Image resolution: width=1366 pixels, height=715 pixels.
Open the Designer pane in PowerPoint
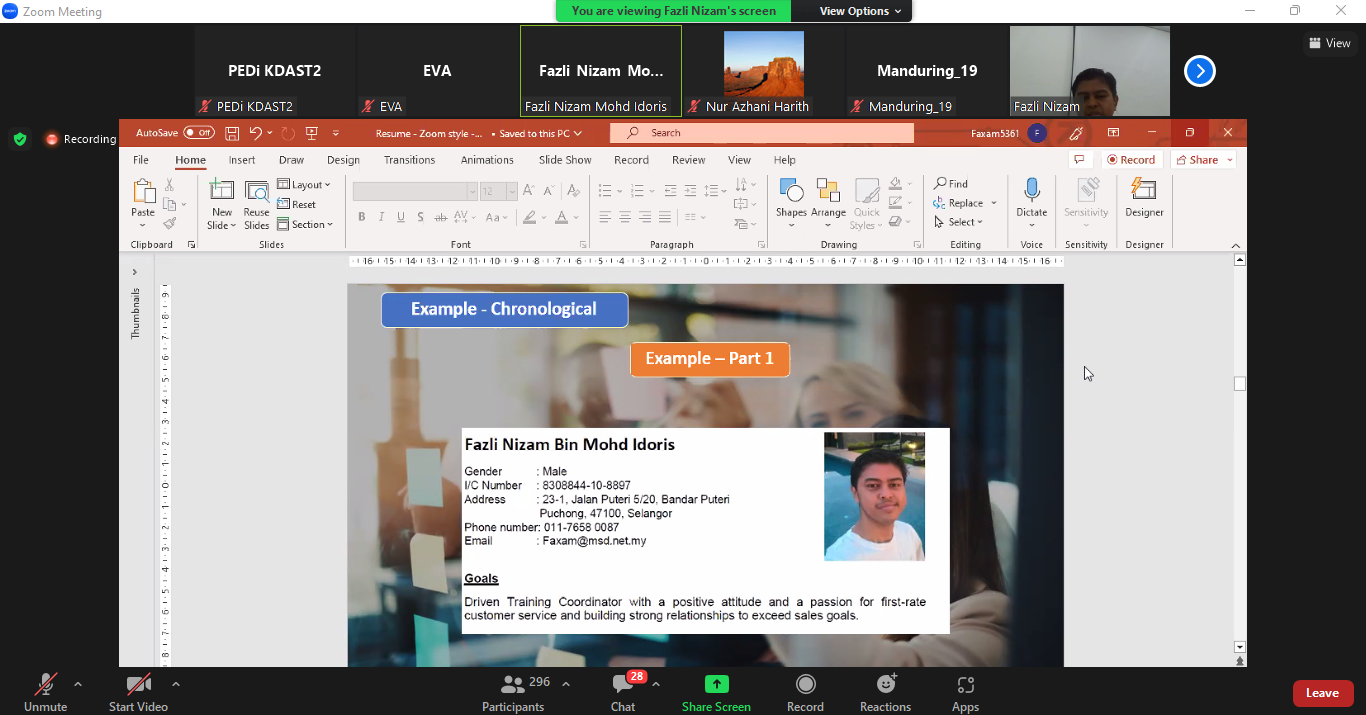coord(1144,190)
